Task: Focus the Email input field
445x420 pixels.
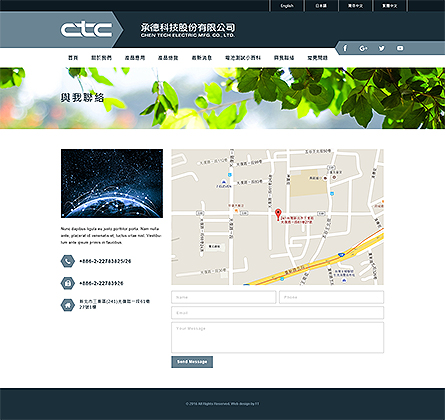Action: point(277,313)
